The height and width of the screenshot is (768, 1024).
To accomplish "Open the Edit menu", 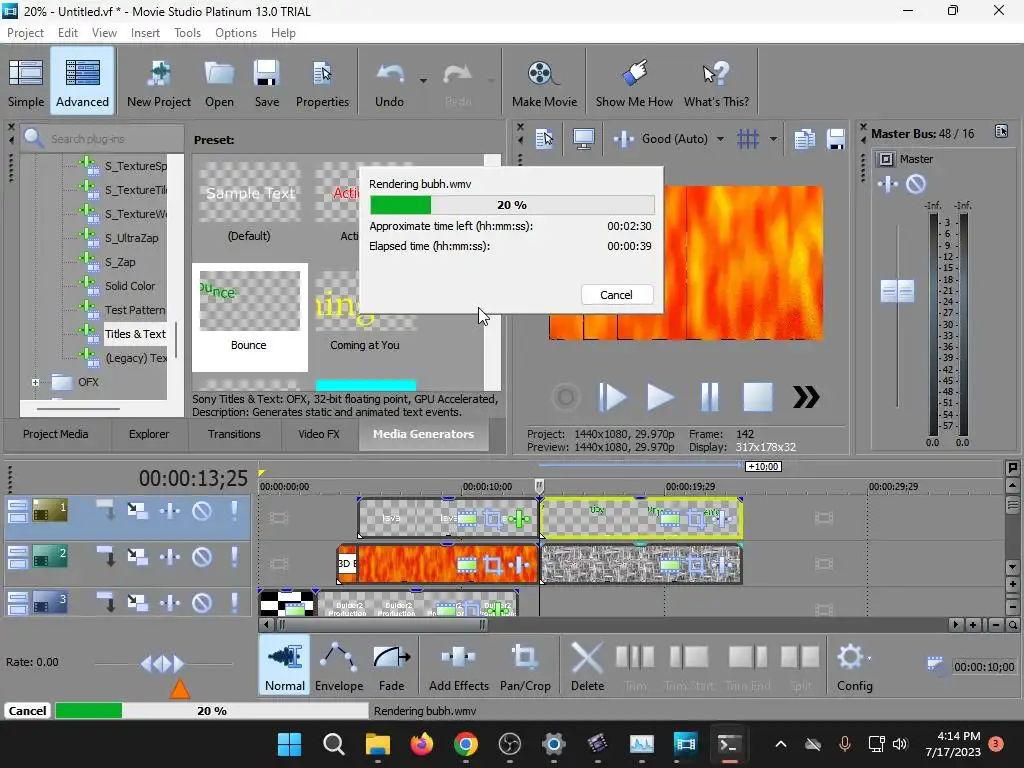I will point(67,33).
